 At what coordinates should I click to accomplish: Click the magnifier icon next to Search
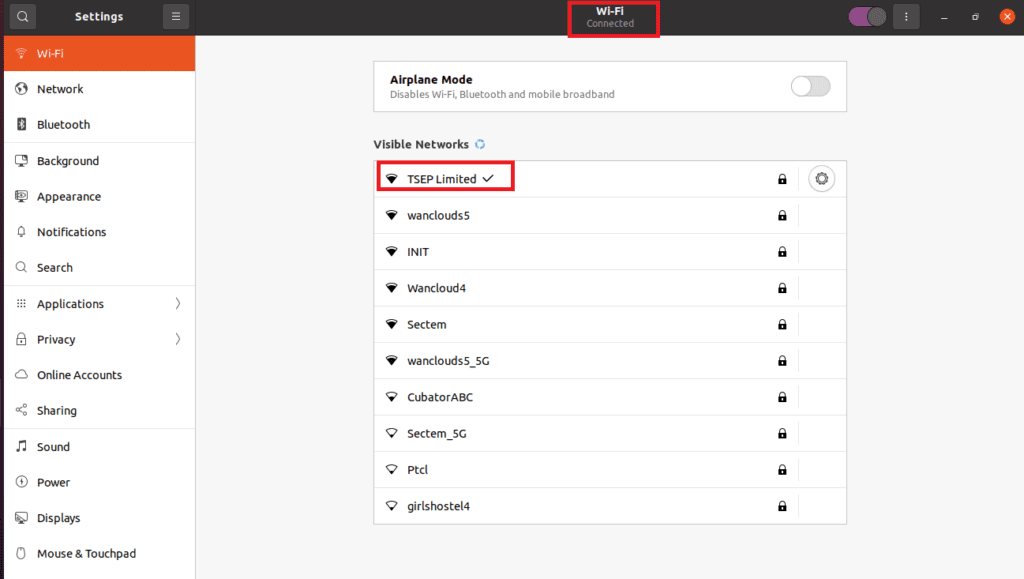tap(22, 267)
